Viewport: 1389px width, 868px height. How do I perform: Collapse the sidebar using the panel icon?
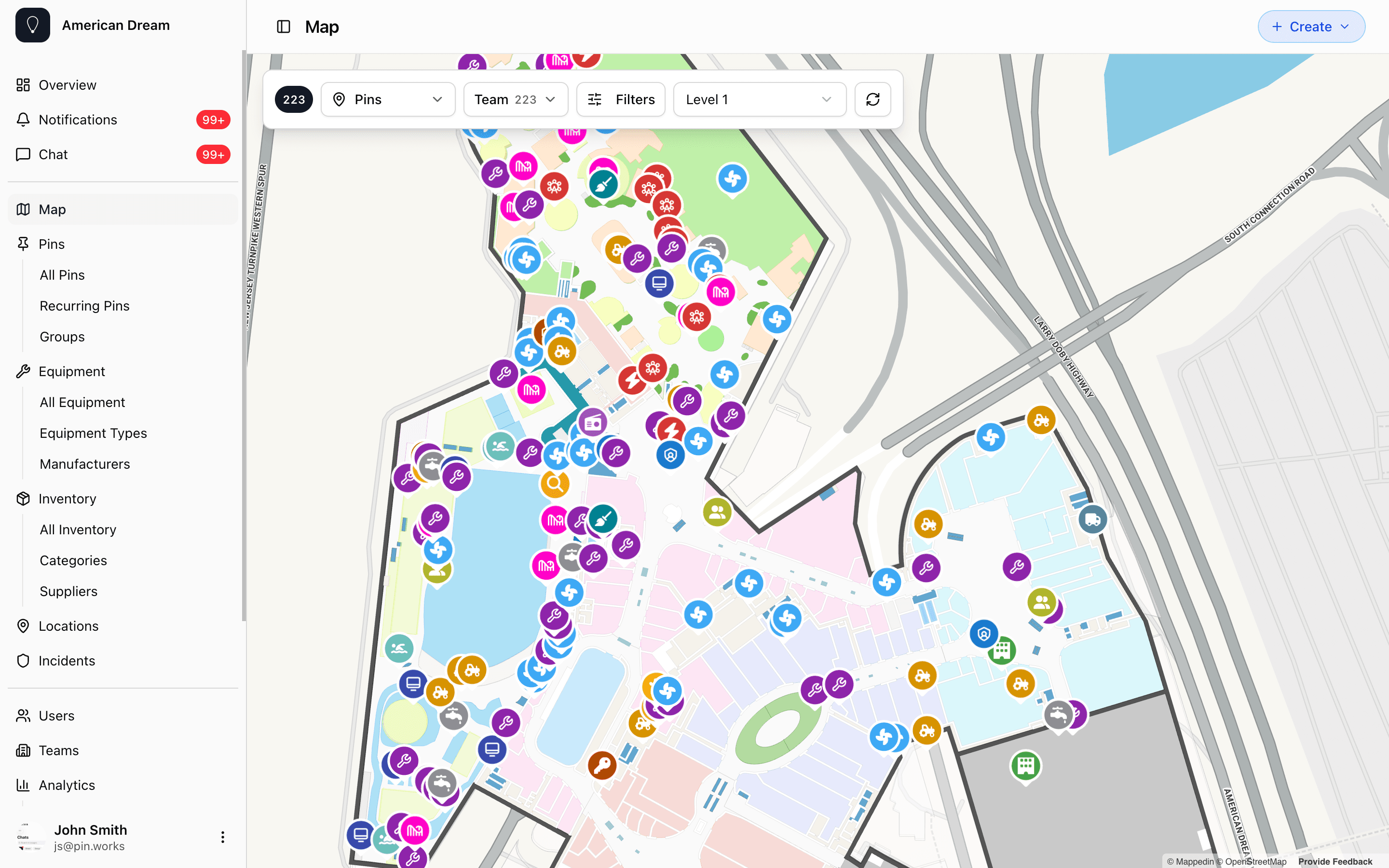pyautogui.click(x=284, y=27)
